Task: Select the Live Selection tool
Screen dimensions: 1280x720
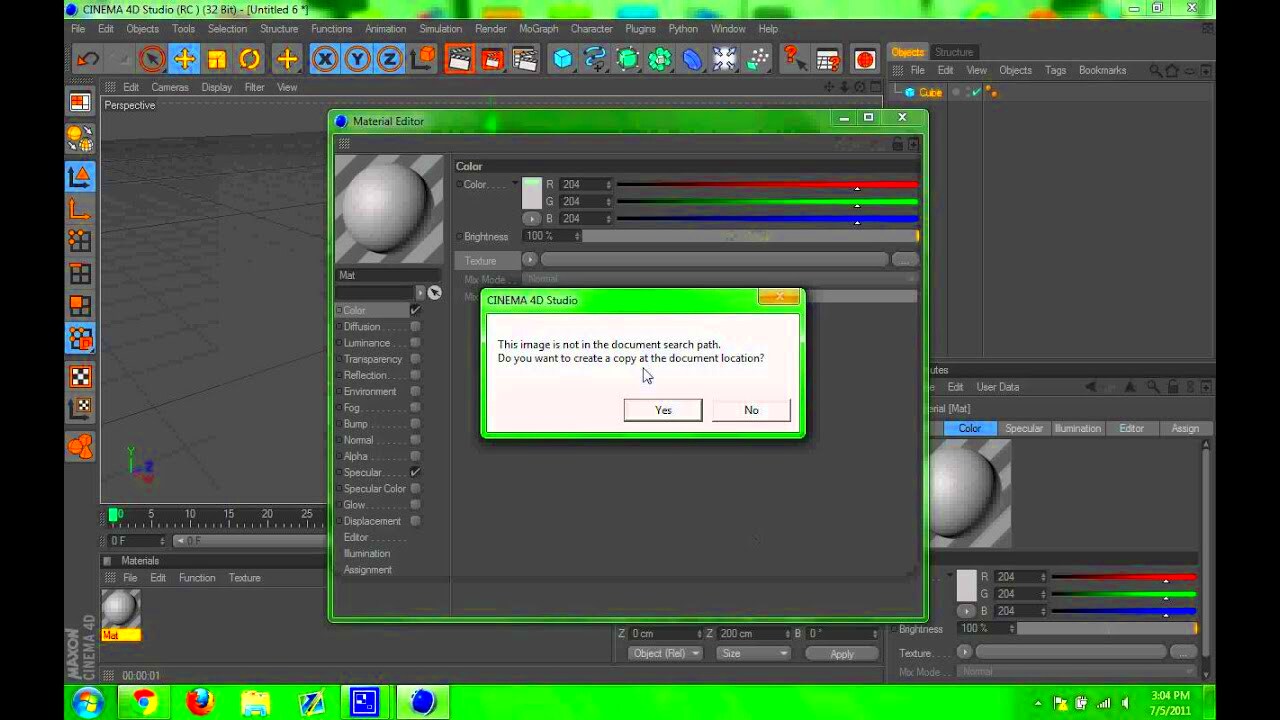Action: pyautogui.click(x=152, y=59)
